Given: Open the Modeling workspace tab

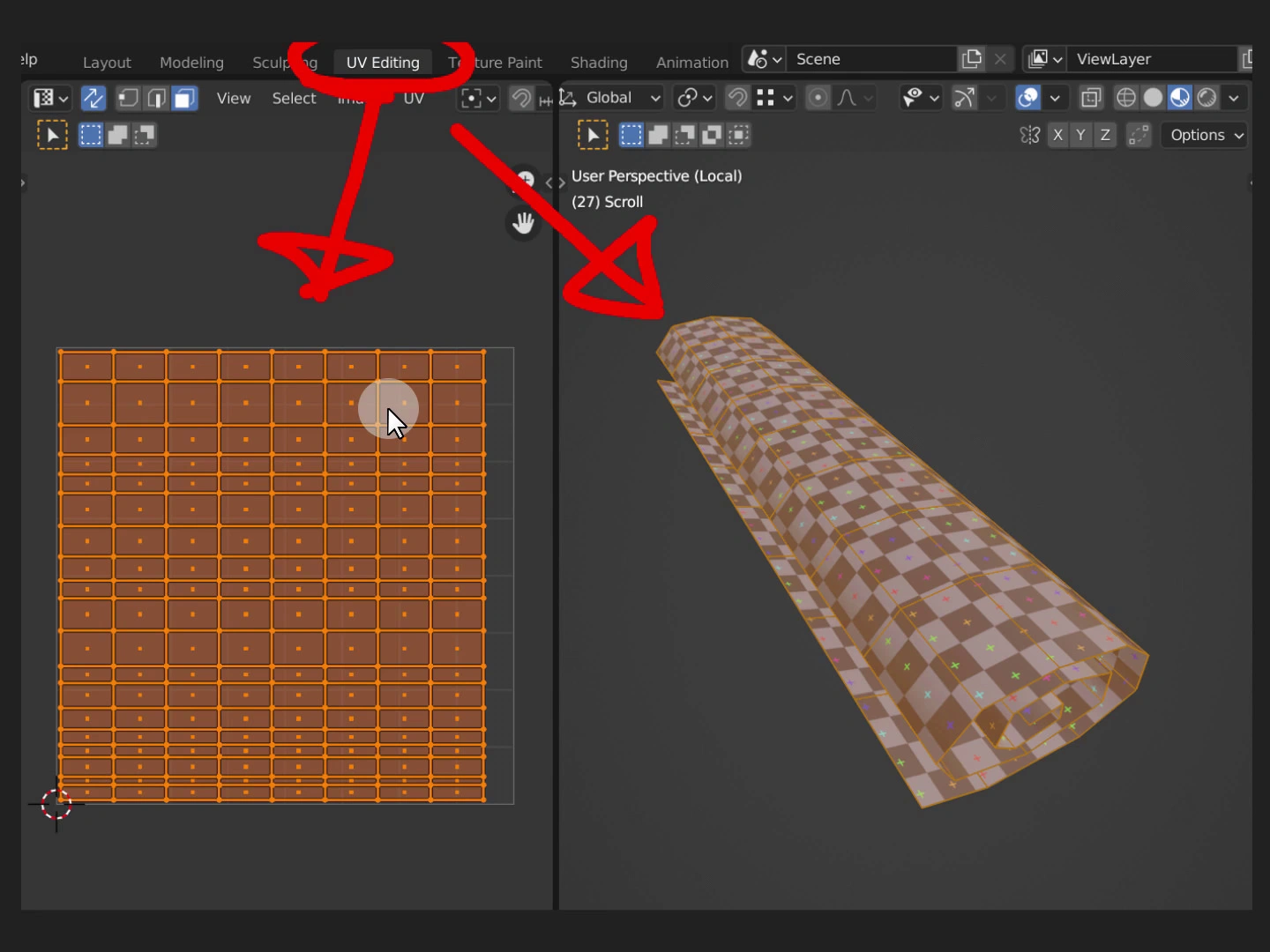Looking at the screenshot, I should click(191, 63).
